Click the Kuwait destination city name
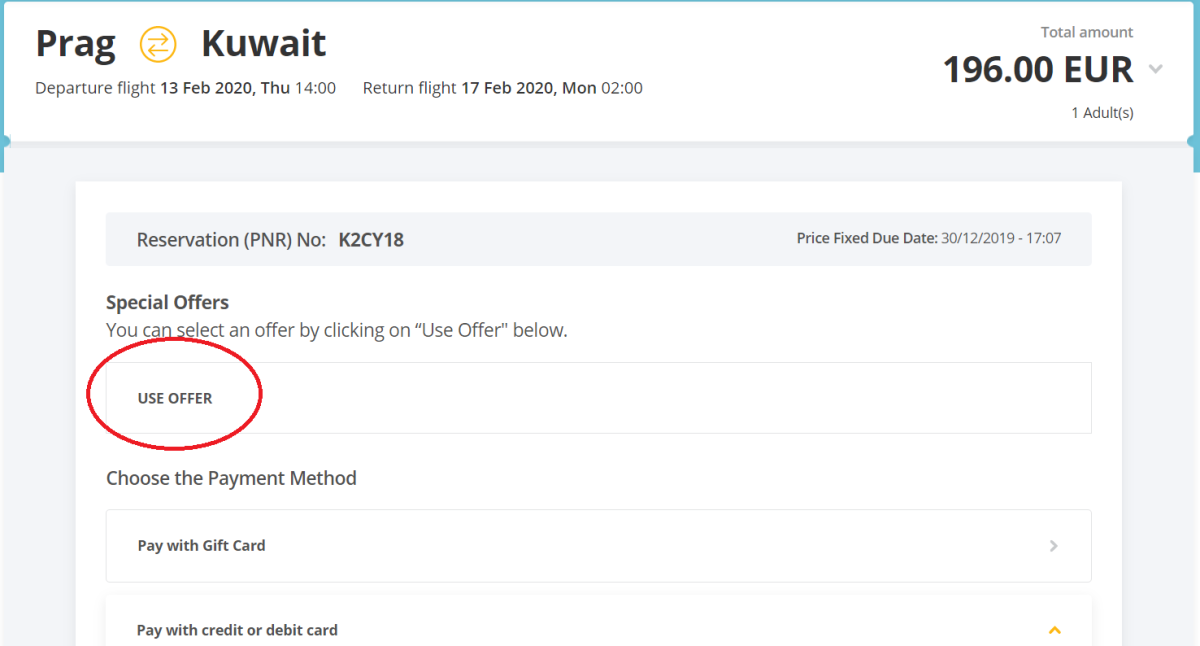 coord(264,44)
